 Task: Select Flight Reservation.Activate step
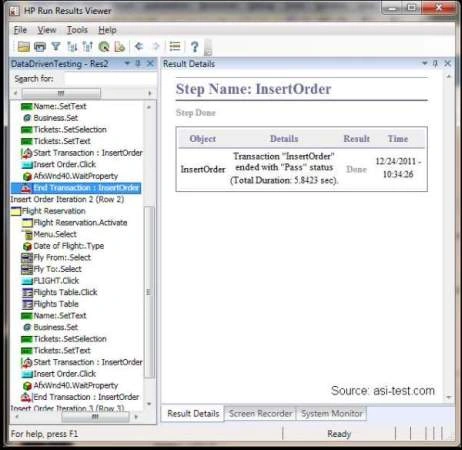coord(74,223)
